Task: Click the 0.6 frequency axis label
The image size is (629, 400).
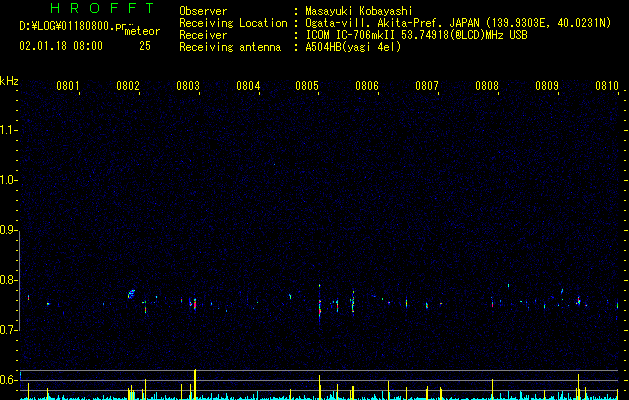Action: click(x=8, y=380)
